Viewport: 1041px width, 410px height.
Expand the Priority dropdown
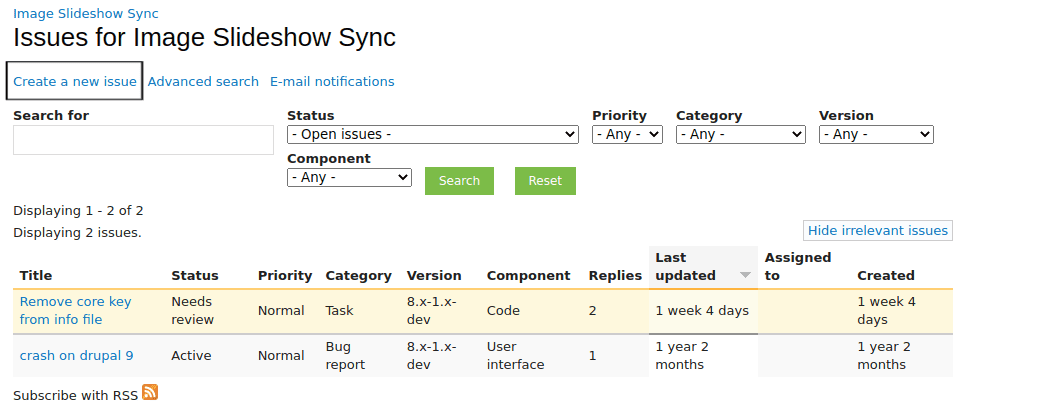[x=627, y=134]
